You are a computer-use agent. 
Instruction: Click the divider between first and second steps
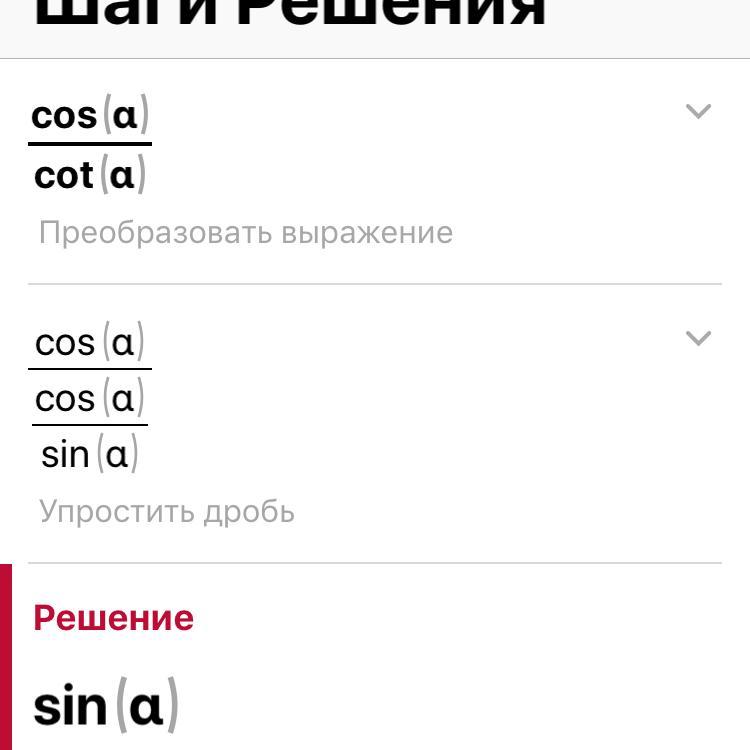pos(375,284)
